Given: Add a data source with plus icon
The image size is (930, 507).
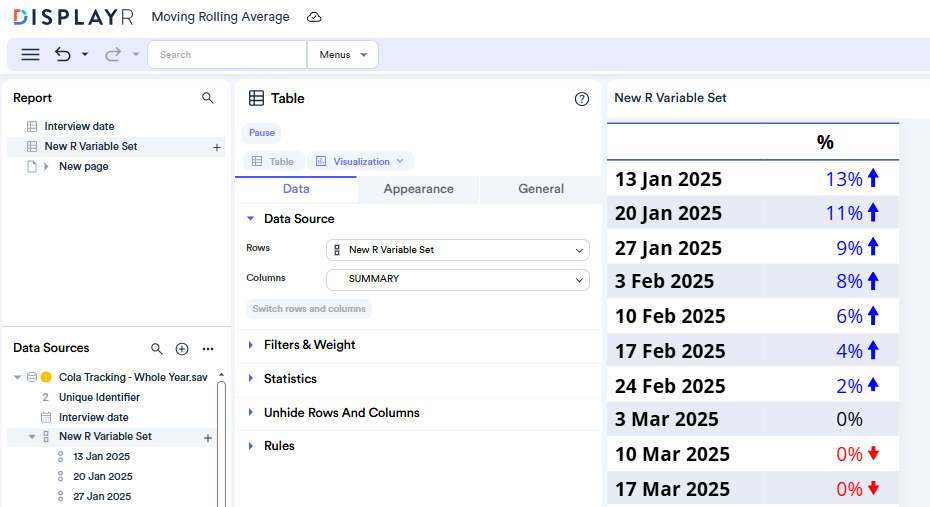Looking at the screenshot, I should pyautogui.click(x=182, y=349).
